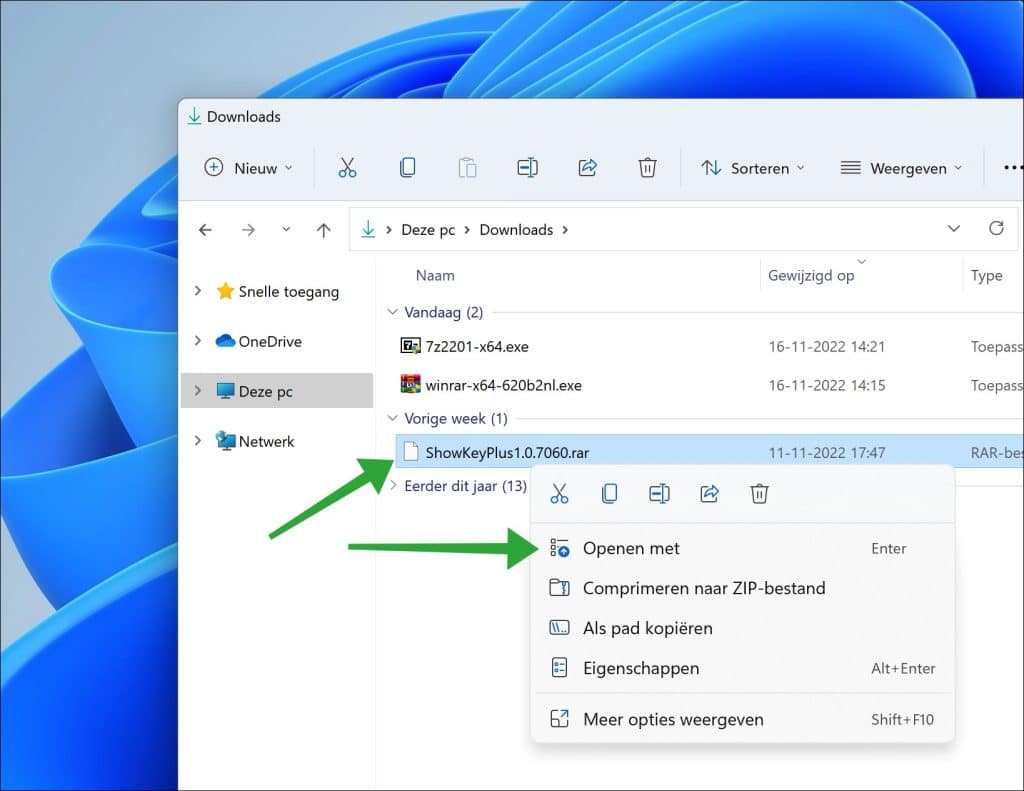
Task: Expand the Eerder dit jaar (13) group
Action: pyautogui.click(x=391, y=486)
